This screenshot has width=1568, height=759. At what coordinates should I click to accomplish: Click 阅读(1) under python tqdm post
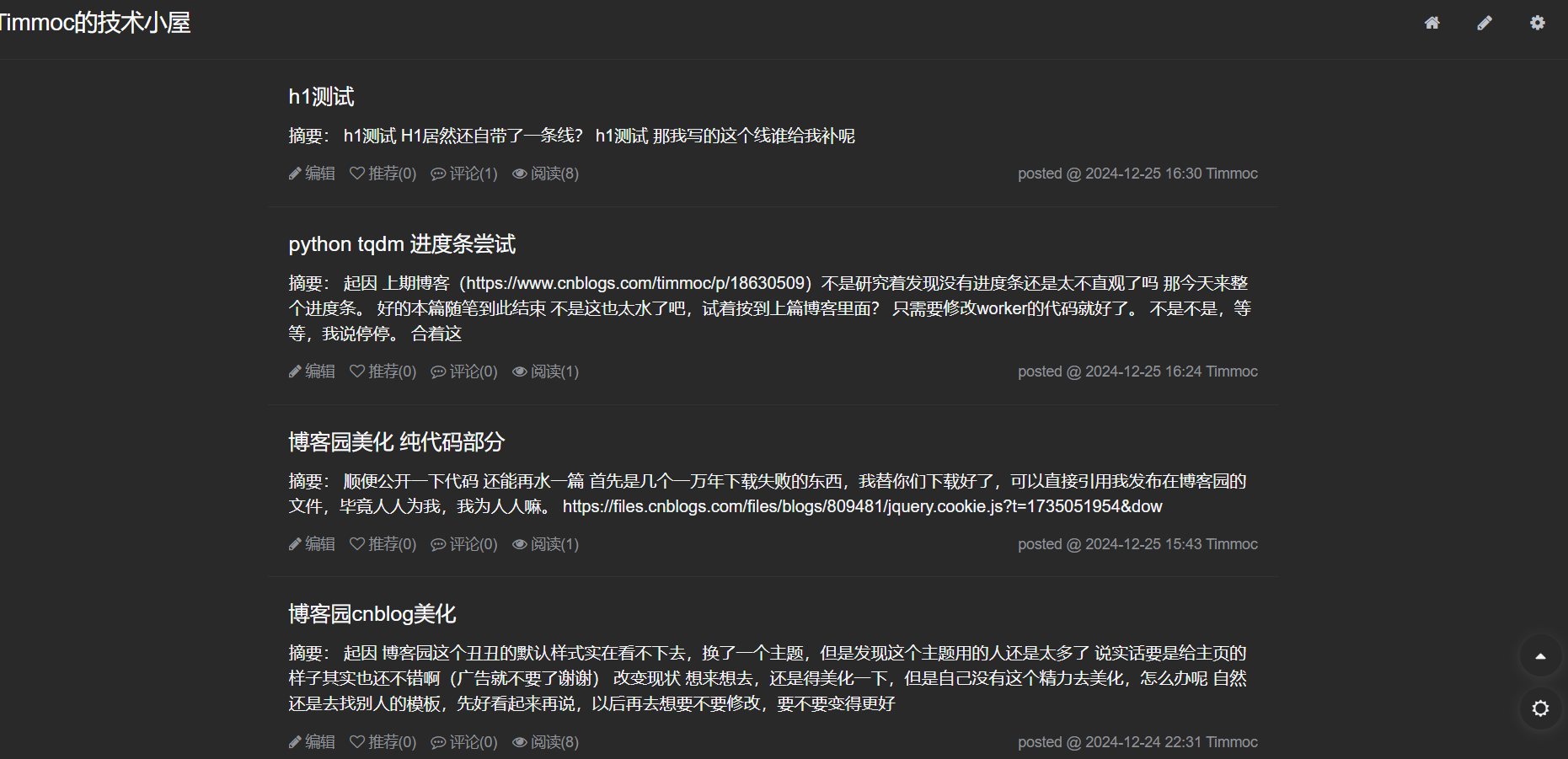tap(545, 371)
